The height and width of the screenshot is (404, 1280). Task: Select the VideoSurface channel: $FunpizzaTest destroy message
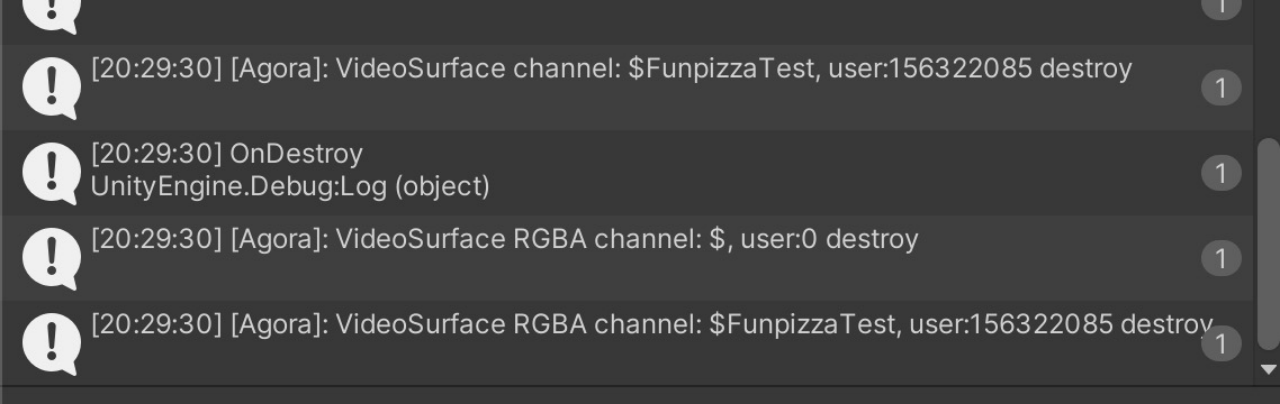611,69
